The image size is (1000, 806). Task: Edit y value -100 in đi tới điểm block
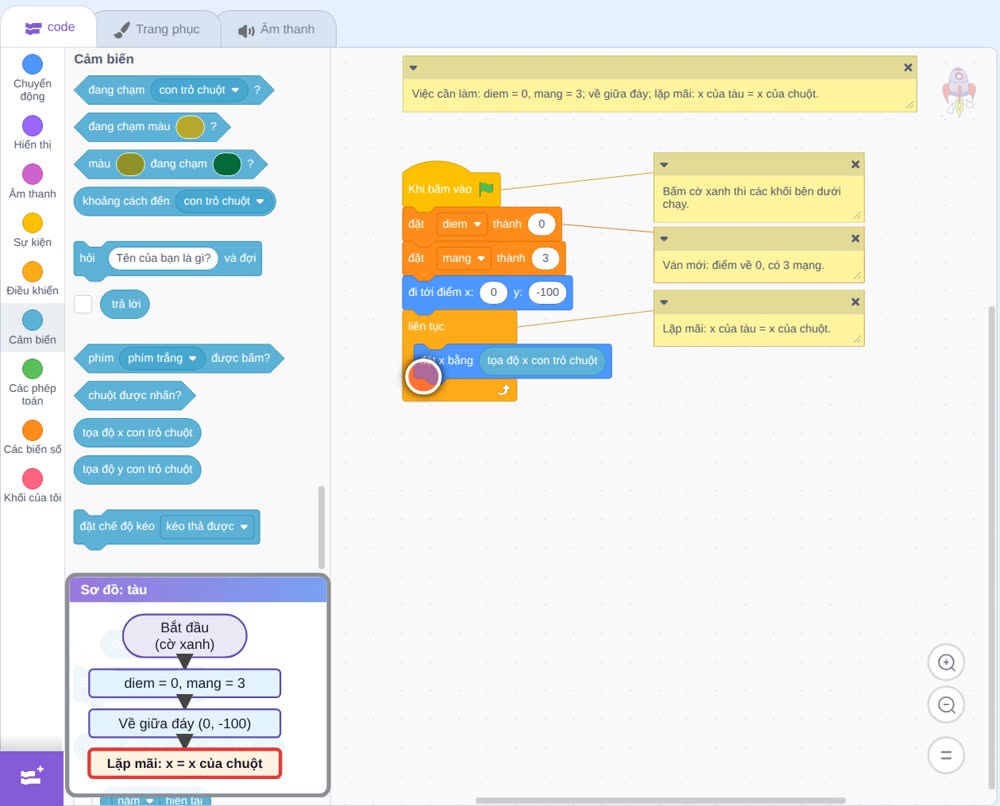548,293
